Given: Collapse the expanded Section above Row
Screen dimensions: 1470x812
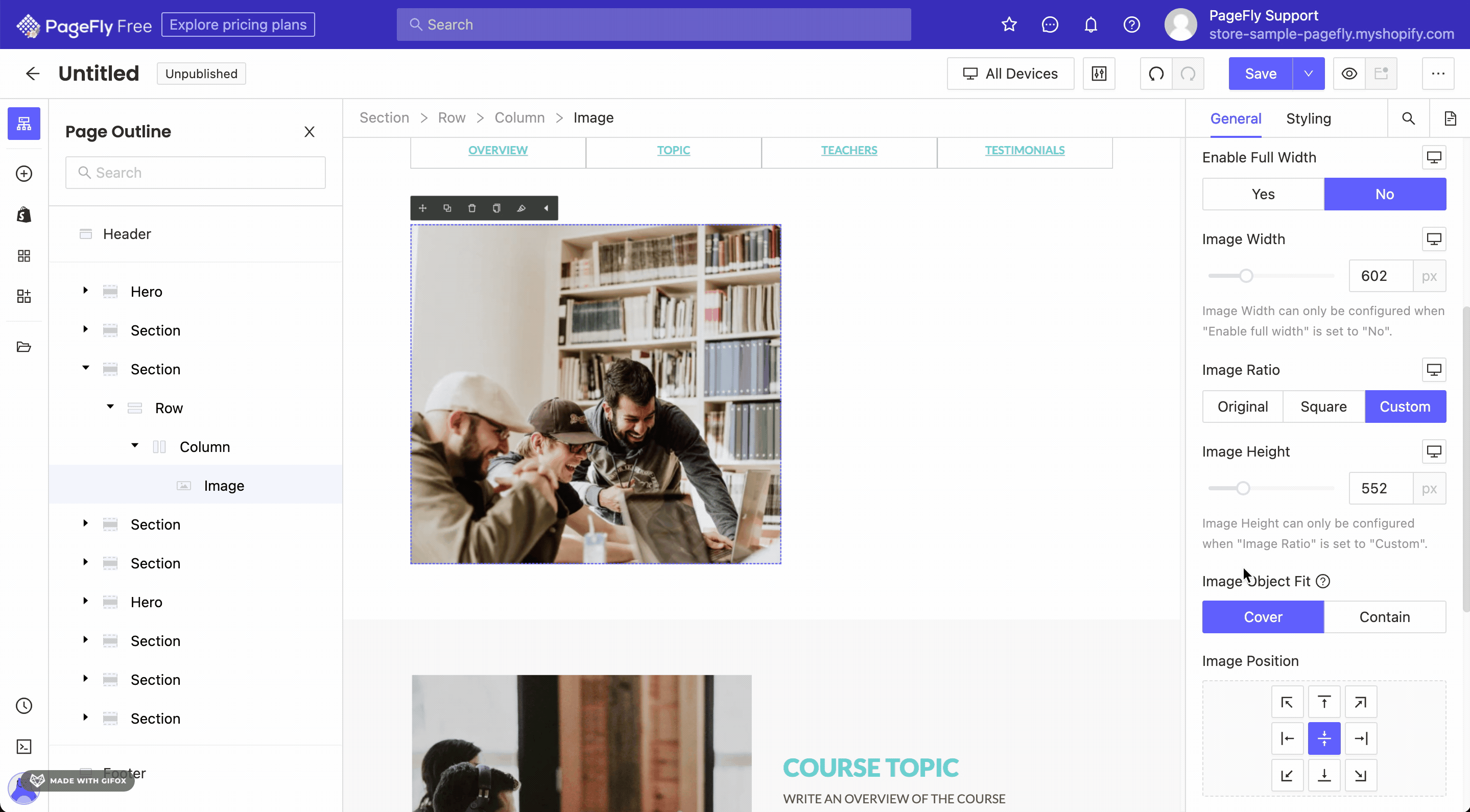Looking at the screenshot, I should (x=86, y=368).
